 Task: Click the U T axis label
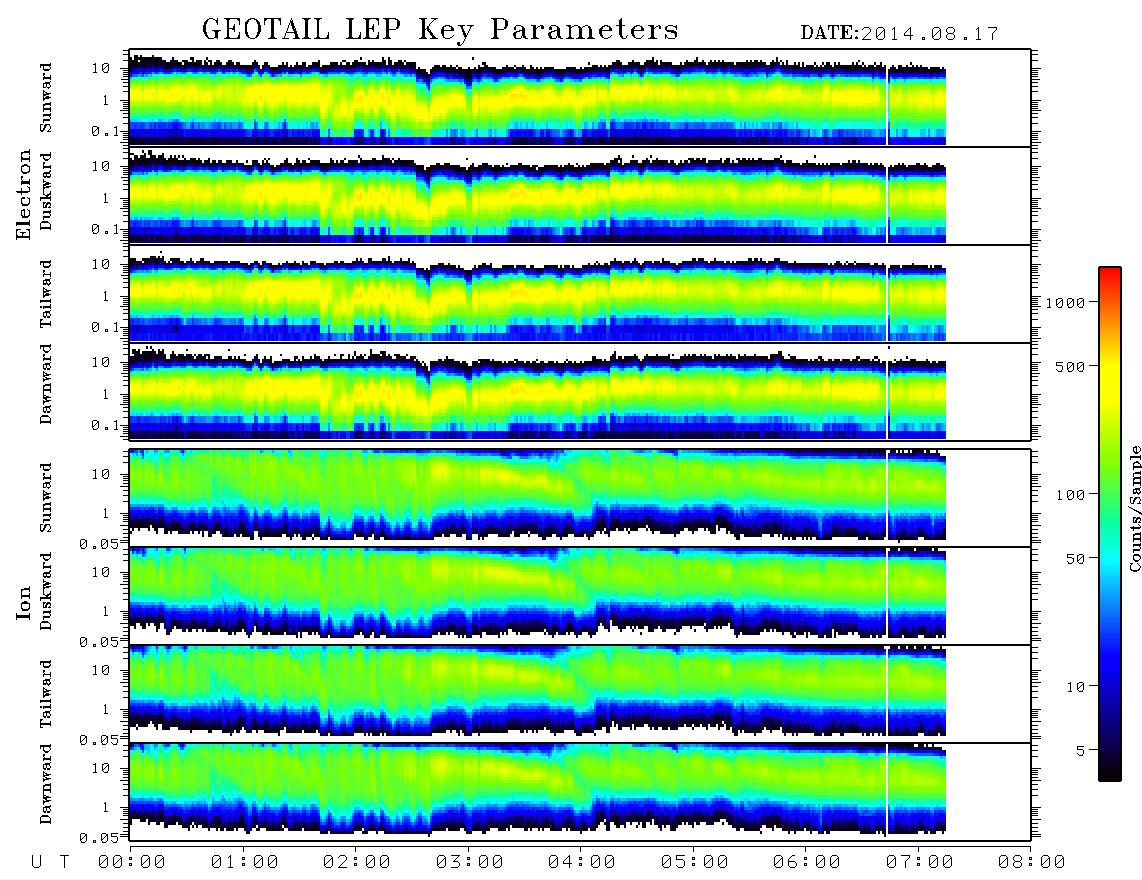click(50, 863)
